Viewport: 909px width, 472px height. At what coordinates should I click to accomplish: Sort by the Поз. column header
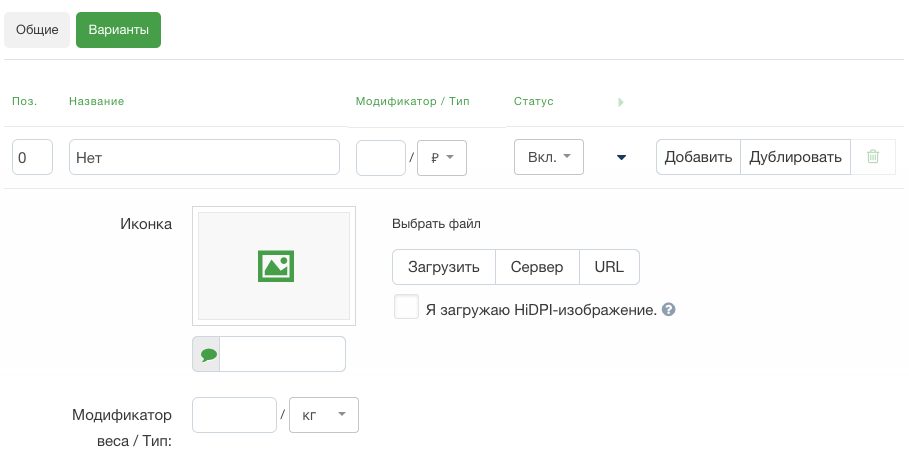click(24, 101)
